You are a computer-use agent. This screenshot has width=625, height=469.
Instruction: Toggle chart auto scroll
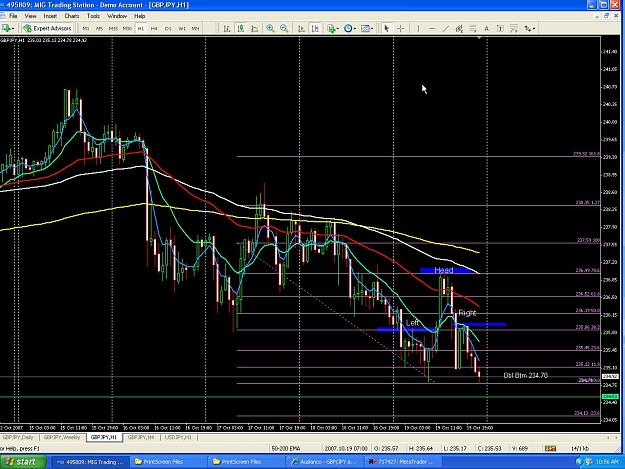pos(301,28)
